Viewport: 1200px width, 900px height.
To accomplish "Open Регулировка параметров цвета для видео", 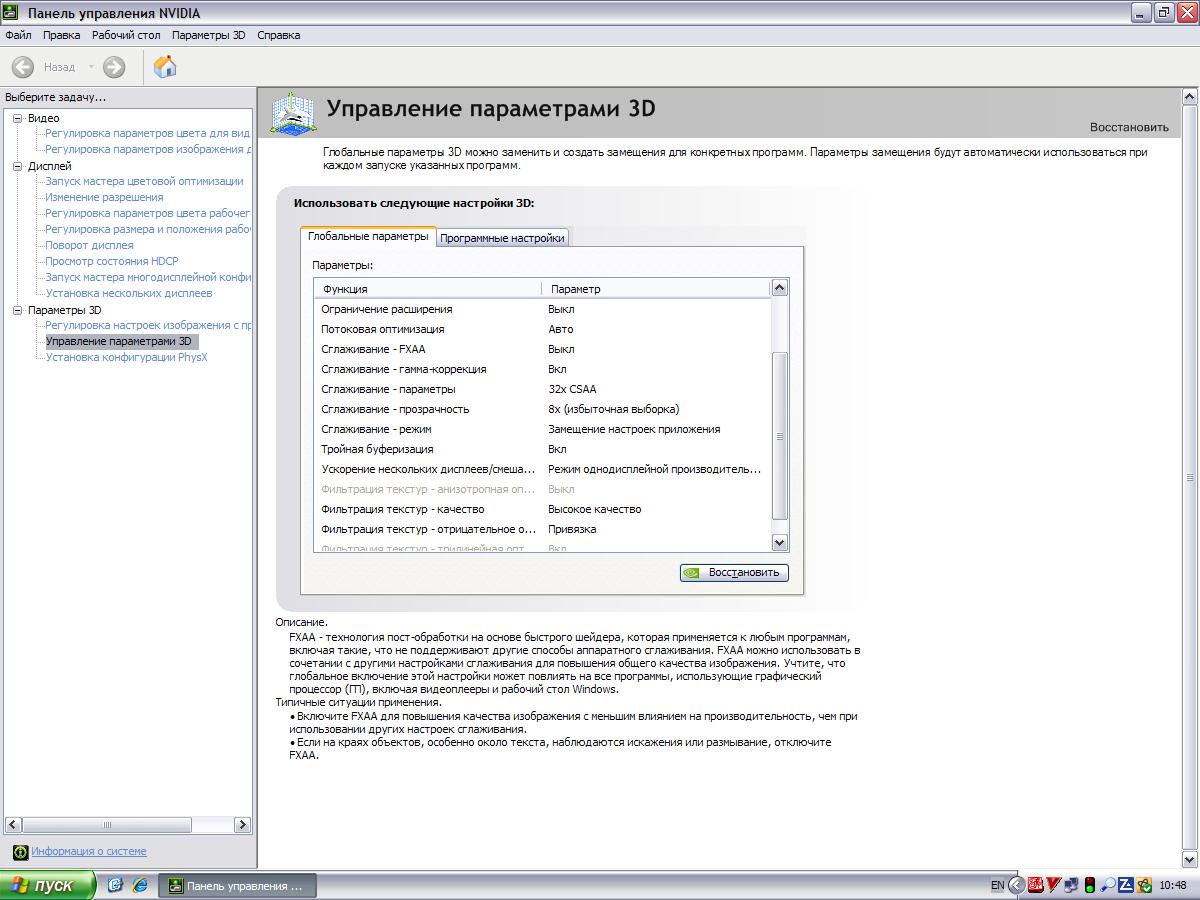I will click(147, 133).
